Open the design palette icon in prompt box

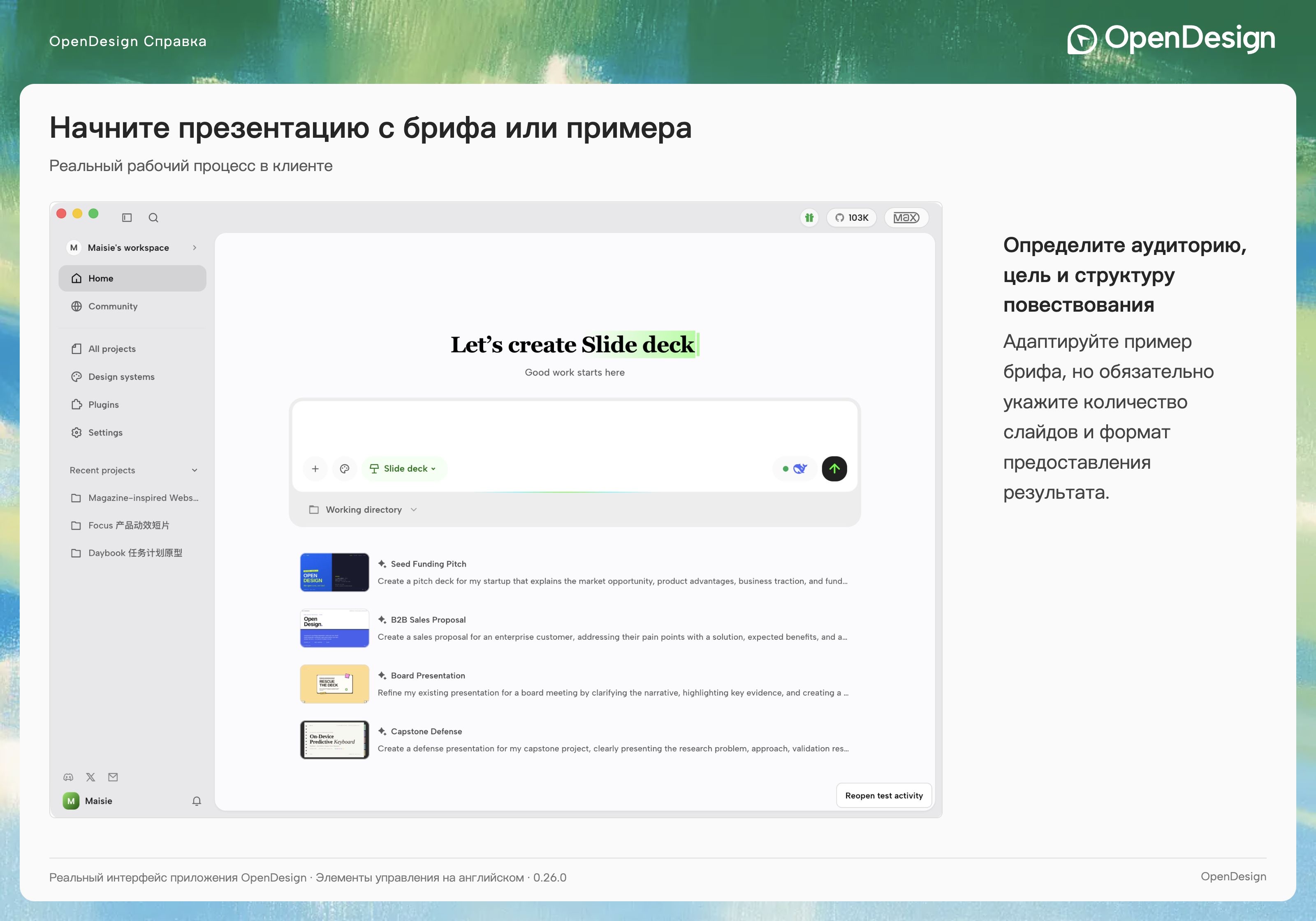click(x=345, y=469)
